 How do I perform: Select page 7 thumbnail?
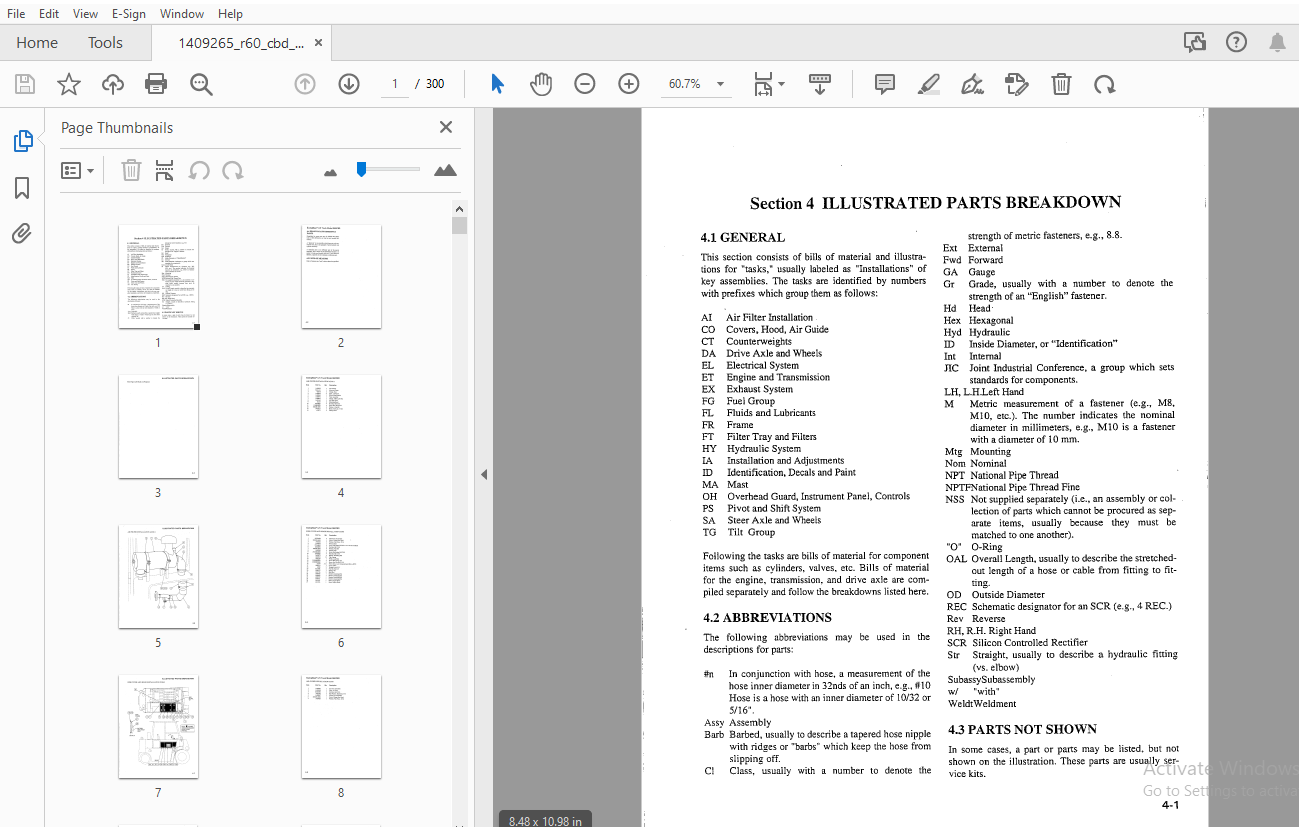(x=158, y=727)
